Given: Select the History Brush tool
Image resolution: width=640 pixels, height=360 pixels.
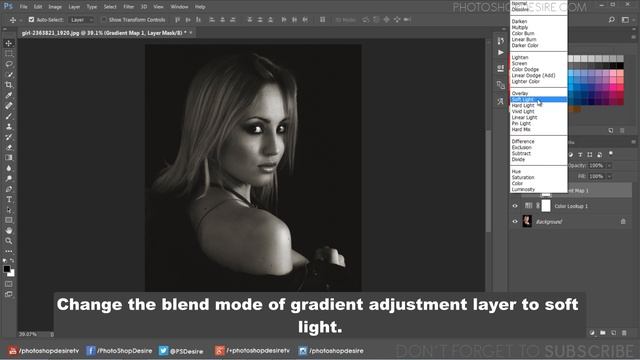Looking at the screenshot, I should [x=9, y=137].
